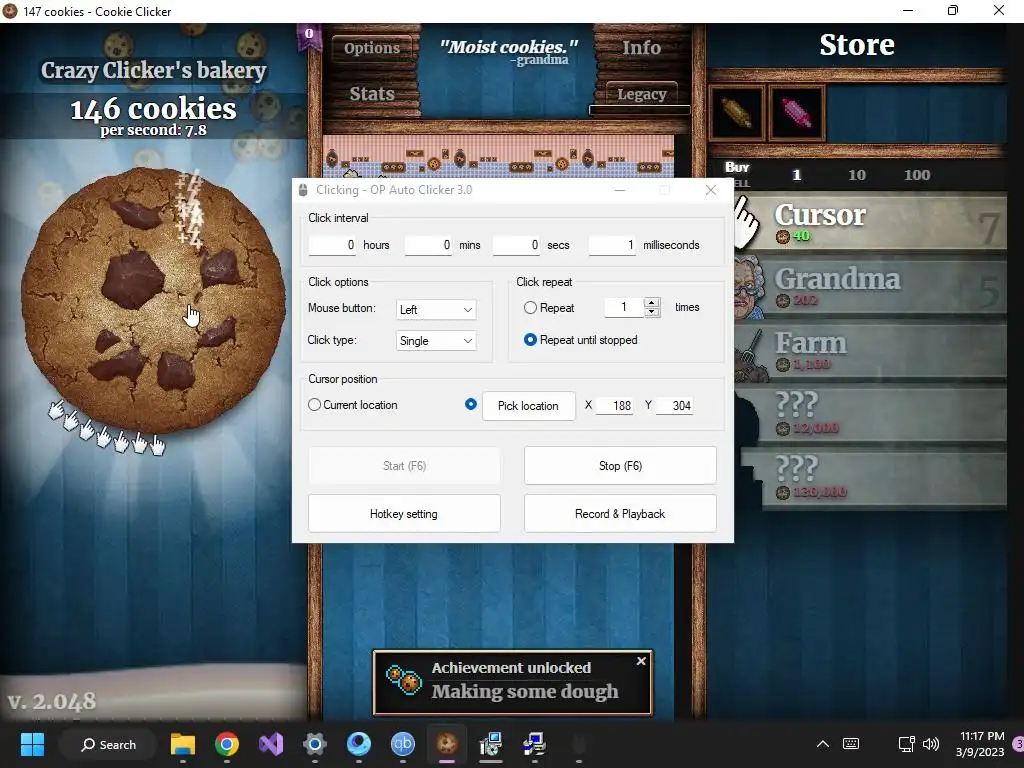
Task: Select Repeat until stopped option
Action: point(530,340)
